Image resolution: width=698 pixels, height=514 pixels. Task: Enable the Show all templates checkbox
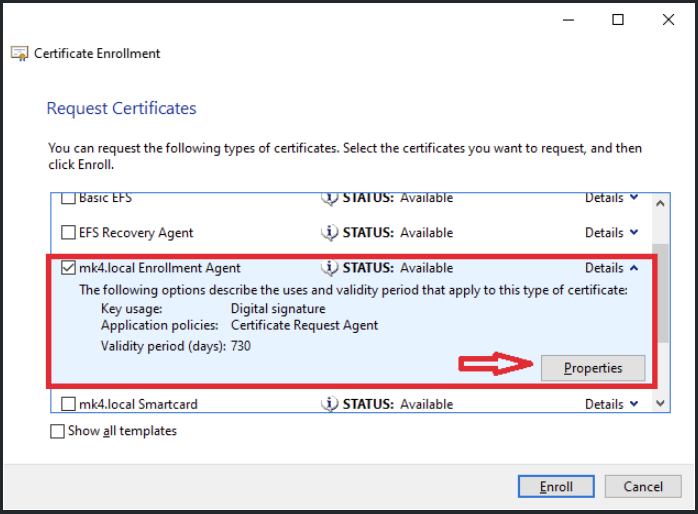pyautogui.click(x=57, y=431)
